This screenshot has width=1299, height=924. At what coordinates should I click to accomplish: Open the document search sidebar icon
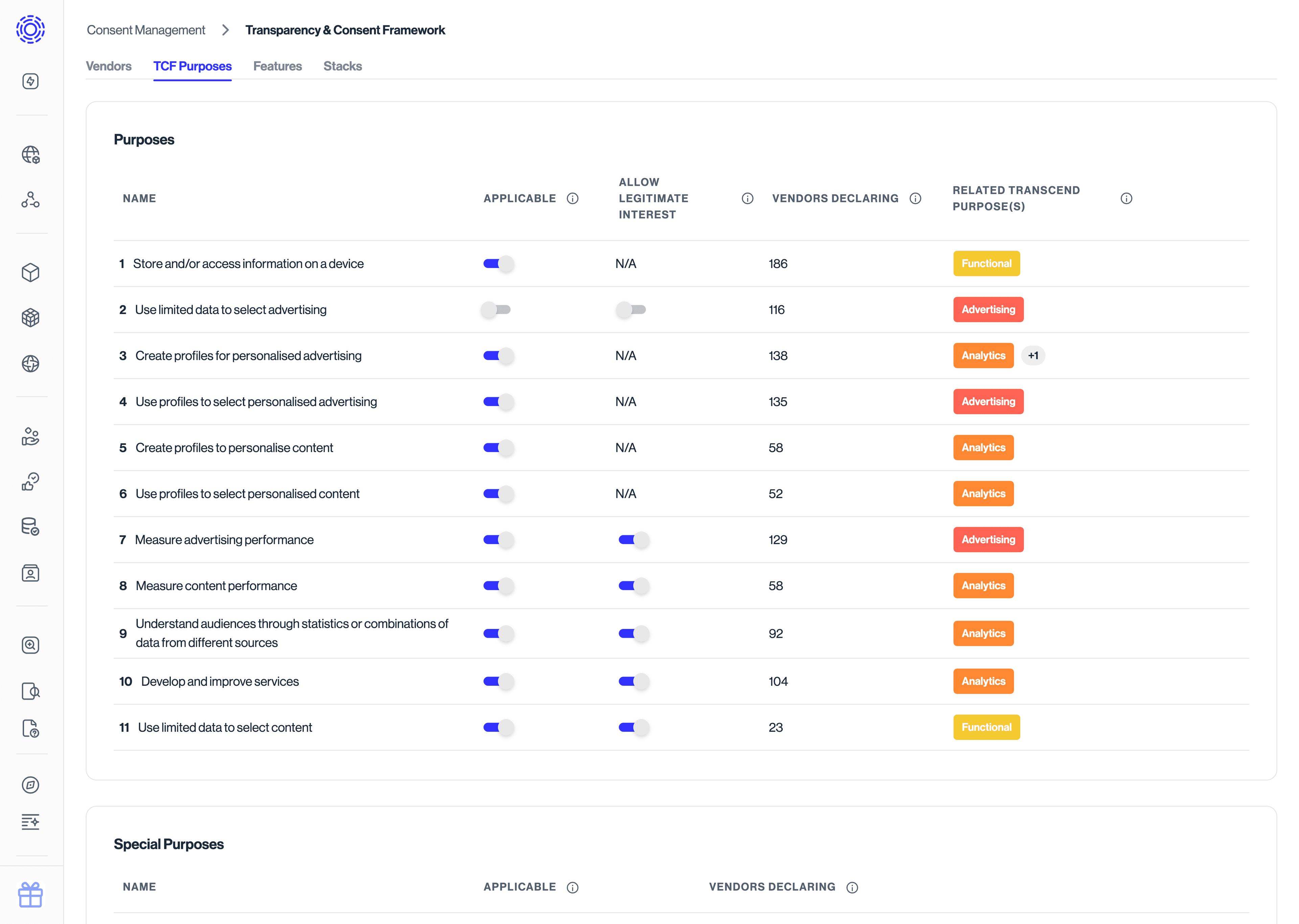[x=30, y=691]
